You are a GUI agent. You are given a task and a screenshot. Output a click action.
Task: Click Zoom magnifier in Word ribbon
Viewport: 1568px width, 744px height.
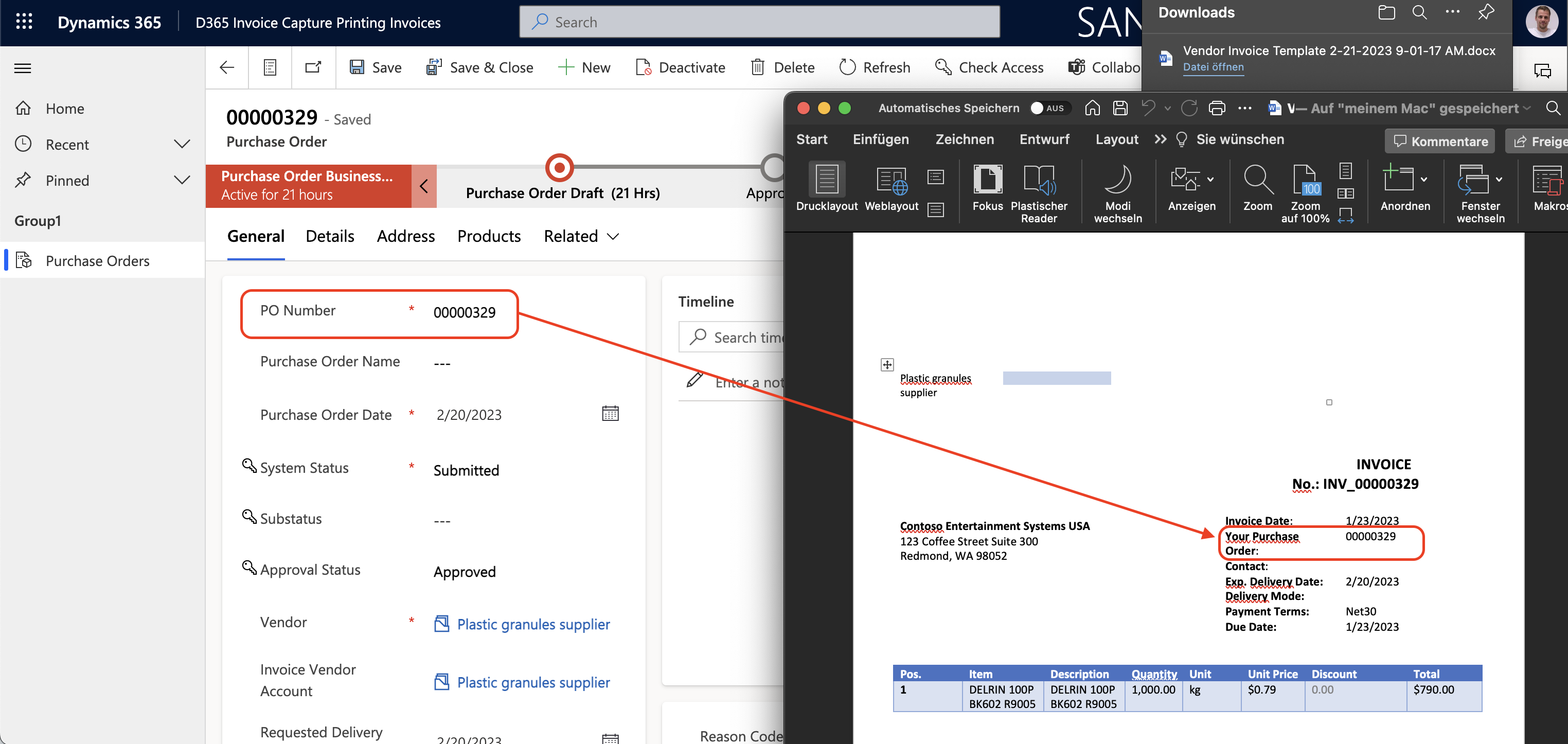click(x=1258, y=187)
